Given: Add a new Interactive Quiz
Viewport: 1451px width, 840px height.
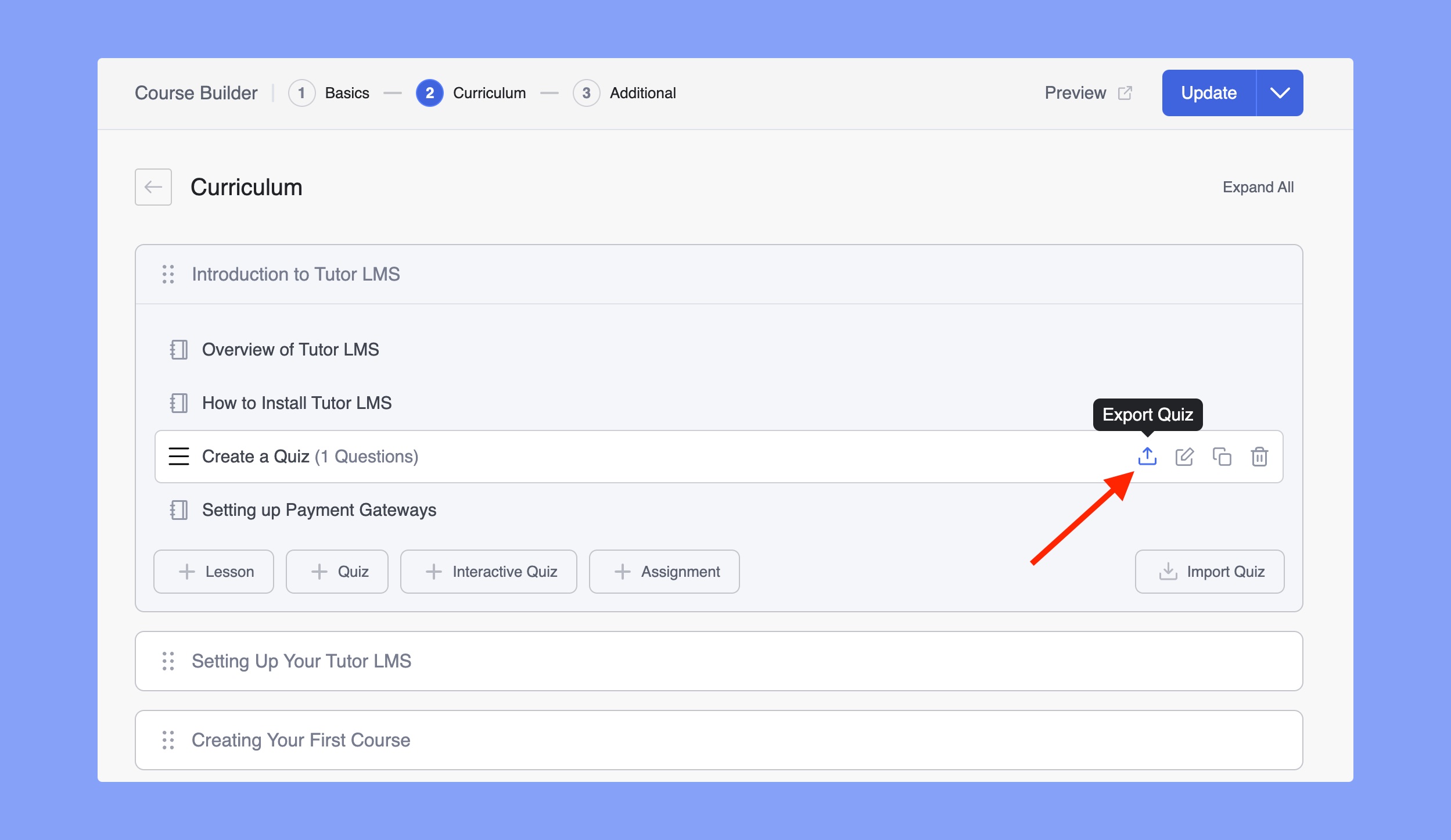Looking at the screenshot, I should coord(489,572).
